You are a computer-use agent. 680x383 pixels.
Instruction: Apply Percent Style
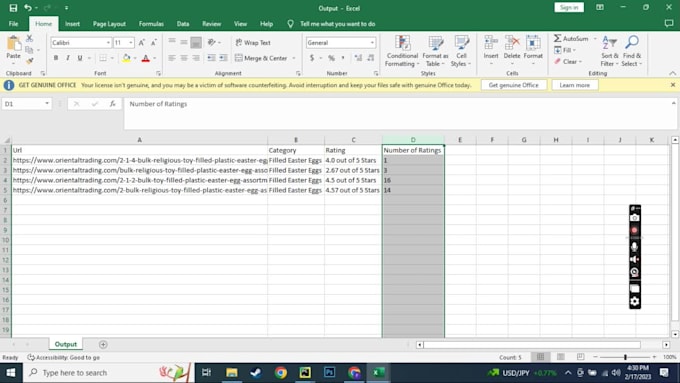coord(331,58)
